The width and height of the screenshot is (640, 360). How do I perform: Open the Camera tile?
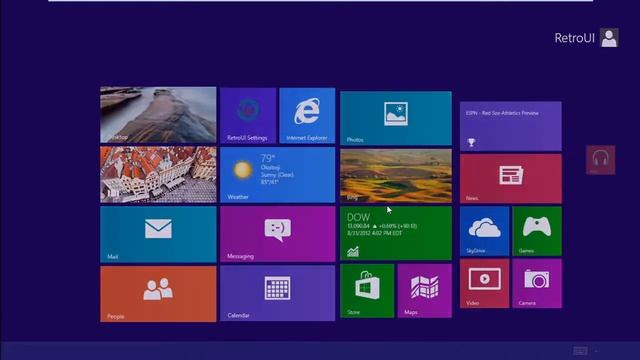pos(537,284)
